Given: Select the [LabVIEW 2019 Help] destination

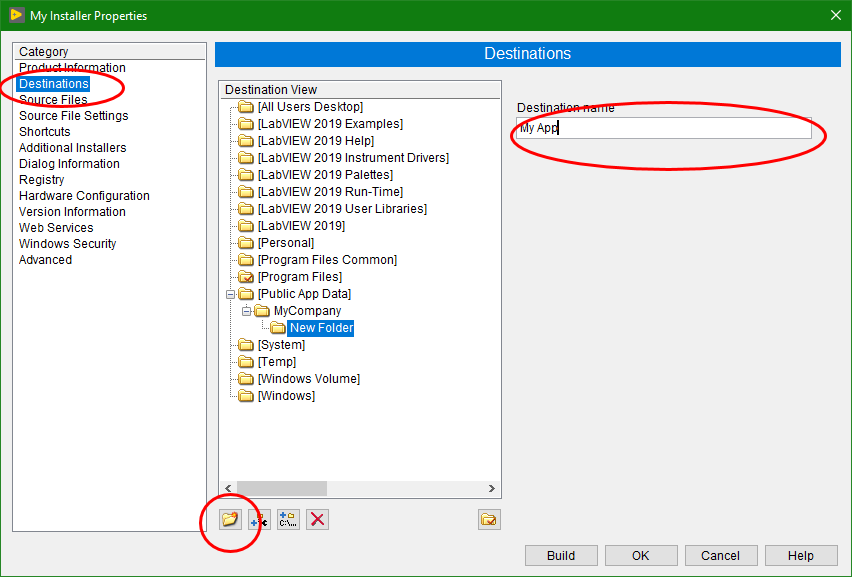Looking at the screenshot, I should click(316, 141).
